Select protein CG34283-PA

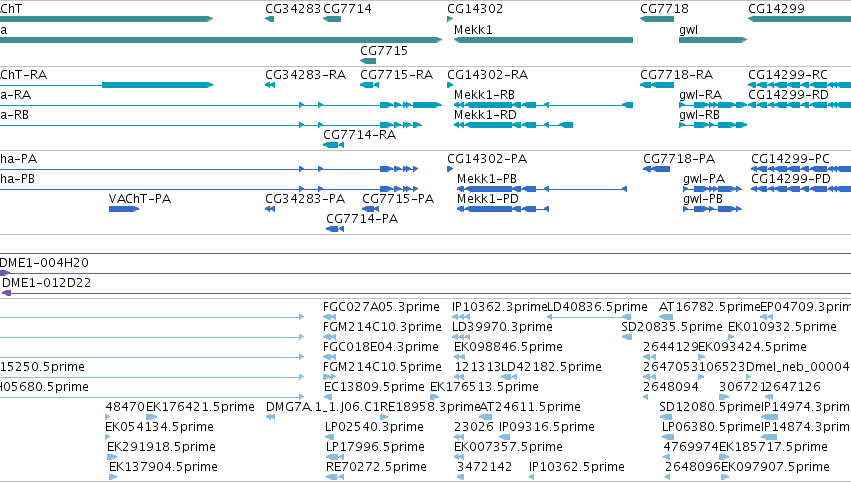coord(304,199)
